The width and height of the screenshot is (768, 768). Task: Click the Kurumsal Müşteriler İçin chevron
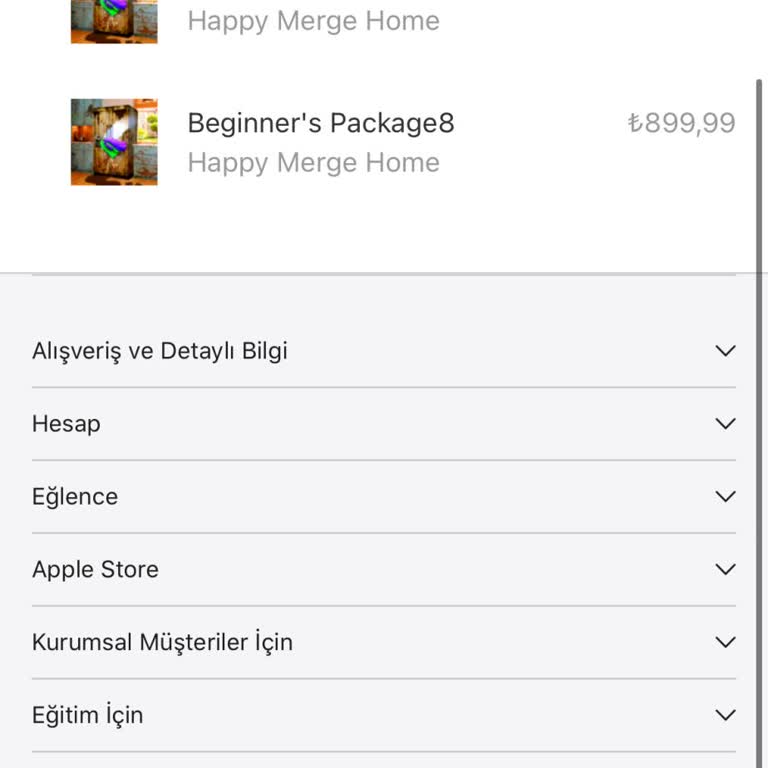click(x=726, y=643)
